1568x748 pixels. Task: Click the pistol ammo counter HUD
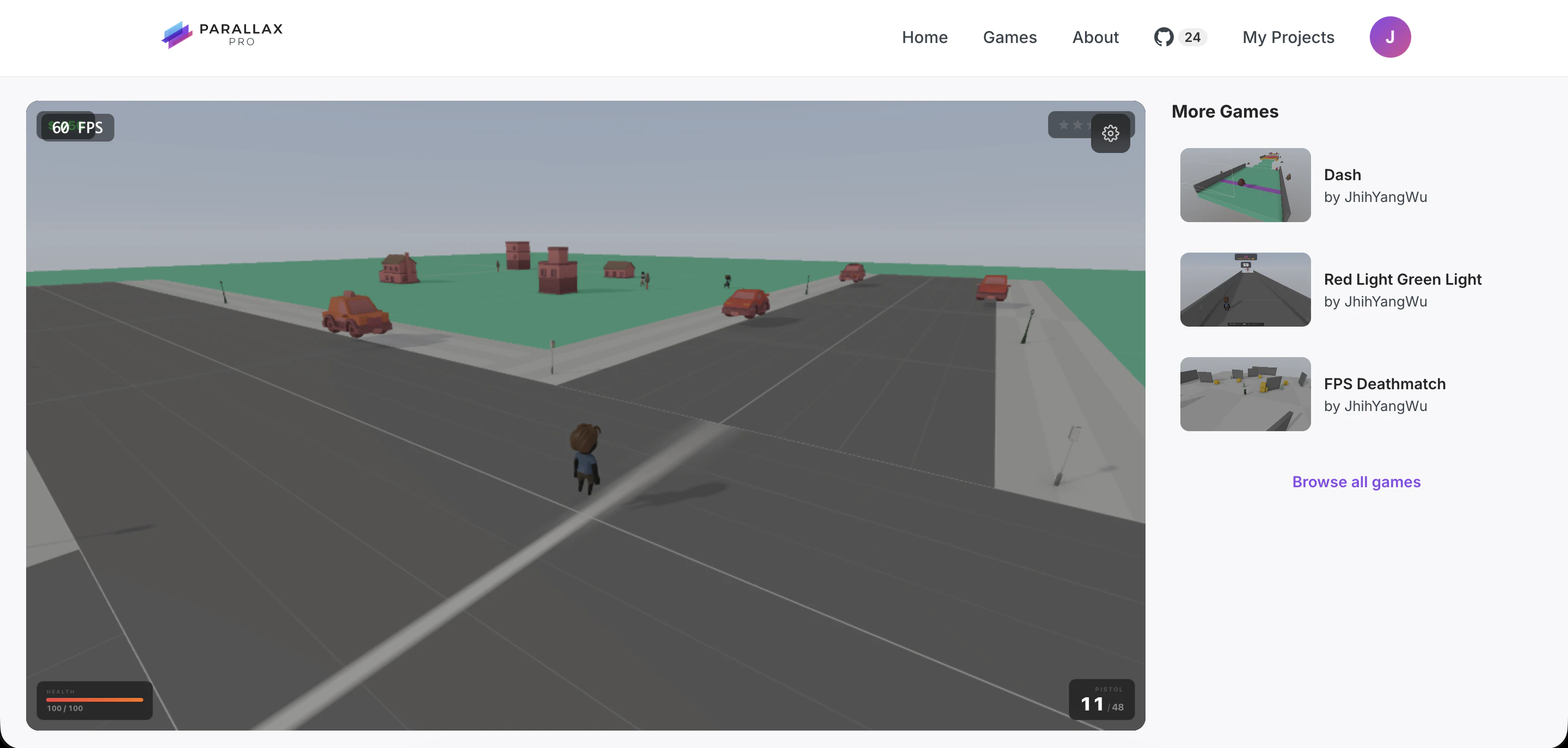pyautogui.click(x=1102, y=700)
